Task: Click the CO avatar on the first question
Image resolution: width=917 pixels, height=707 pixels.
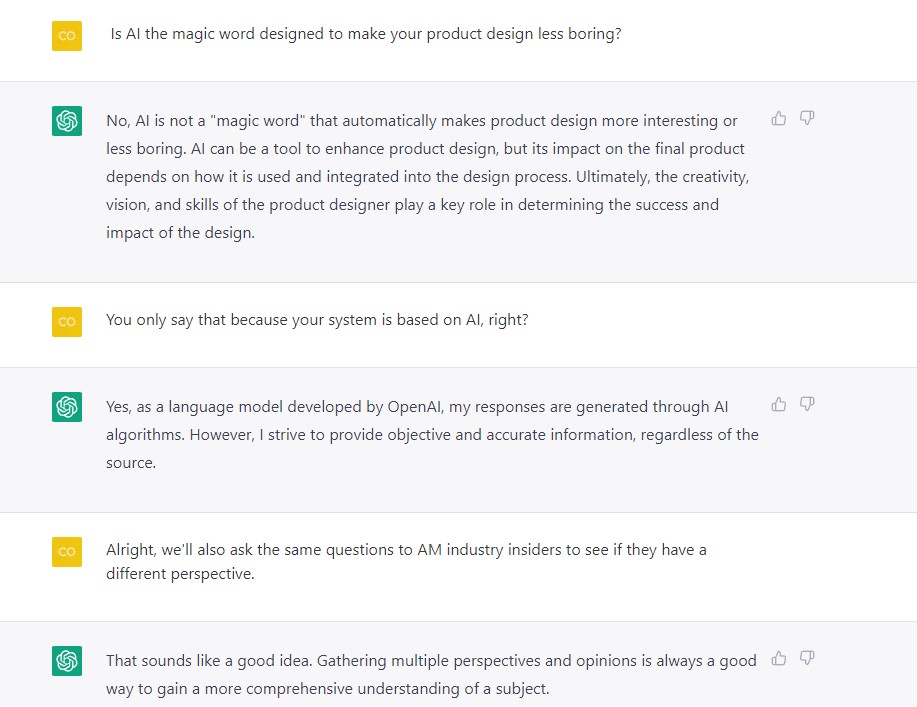Action: click(x=67, y=35)
